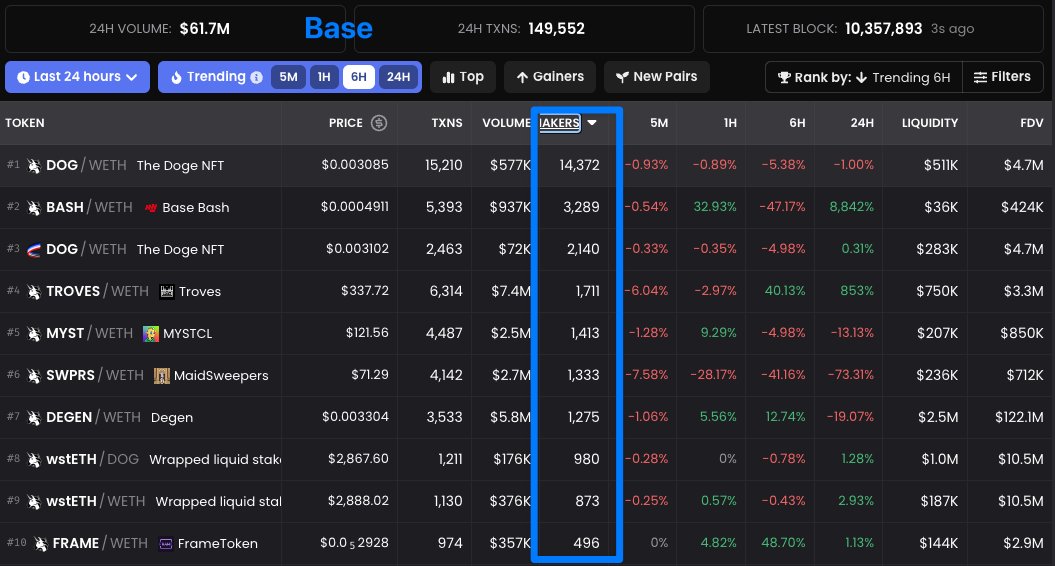This screenshot has width=1055, height=566.
Task: Sort by the 1H column header
Action: pyautogui.click(x=730, y=123)
